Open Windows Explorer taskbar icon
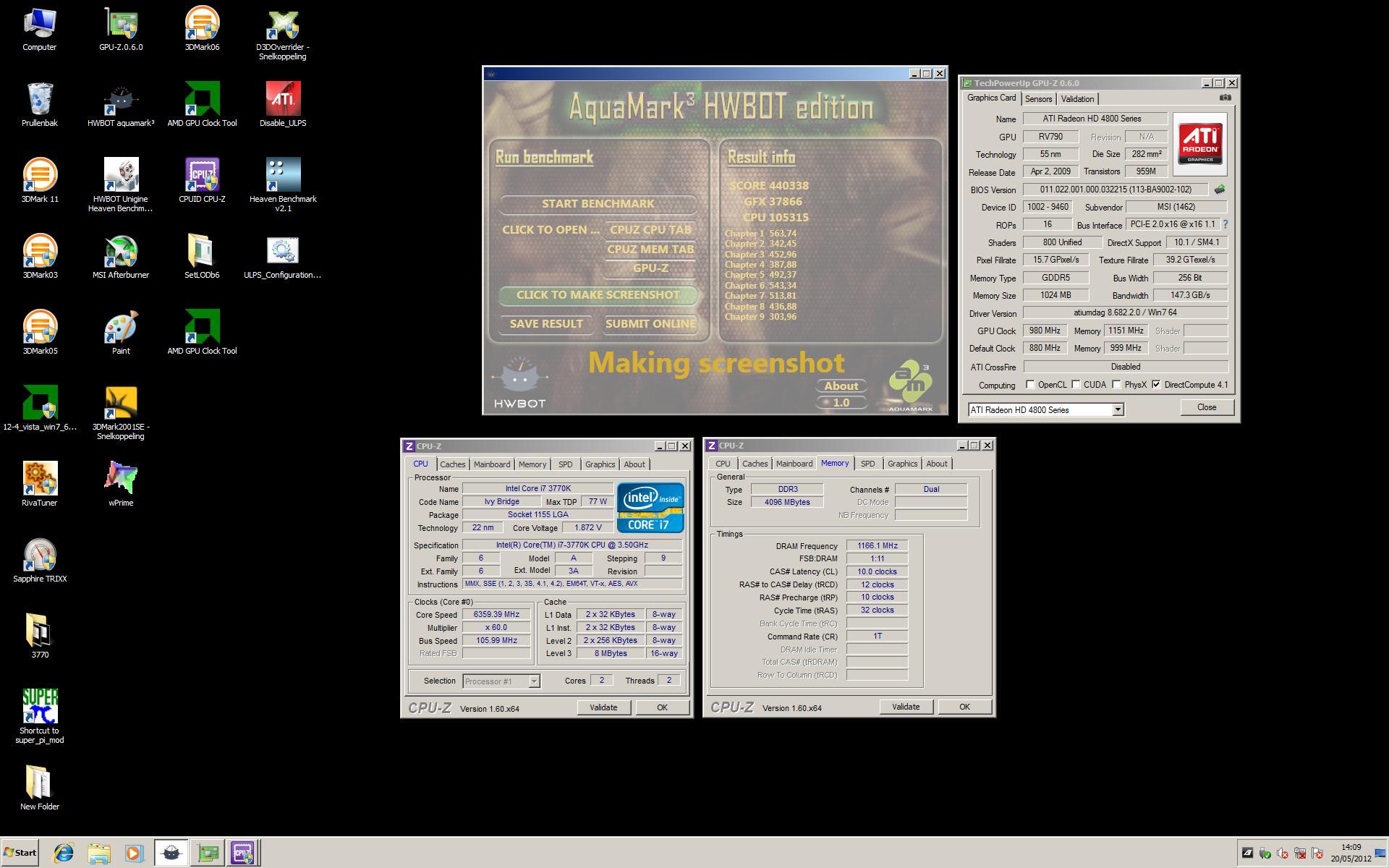 pyautogui.click(x=98, y=853)
